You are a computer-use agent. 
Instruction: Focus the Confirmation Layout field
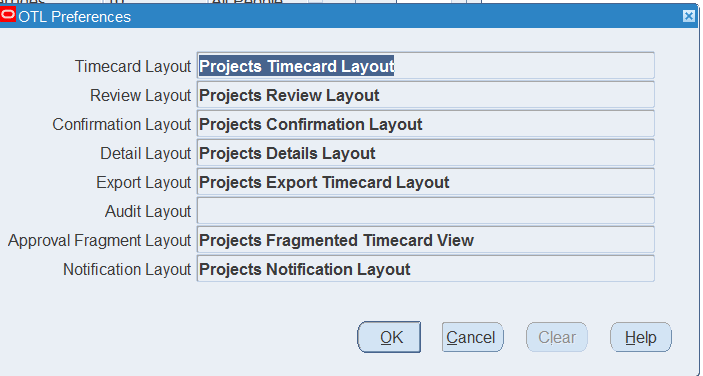coord(425,124)
